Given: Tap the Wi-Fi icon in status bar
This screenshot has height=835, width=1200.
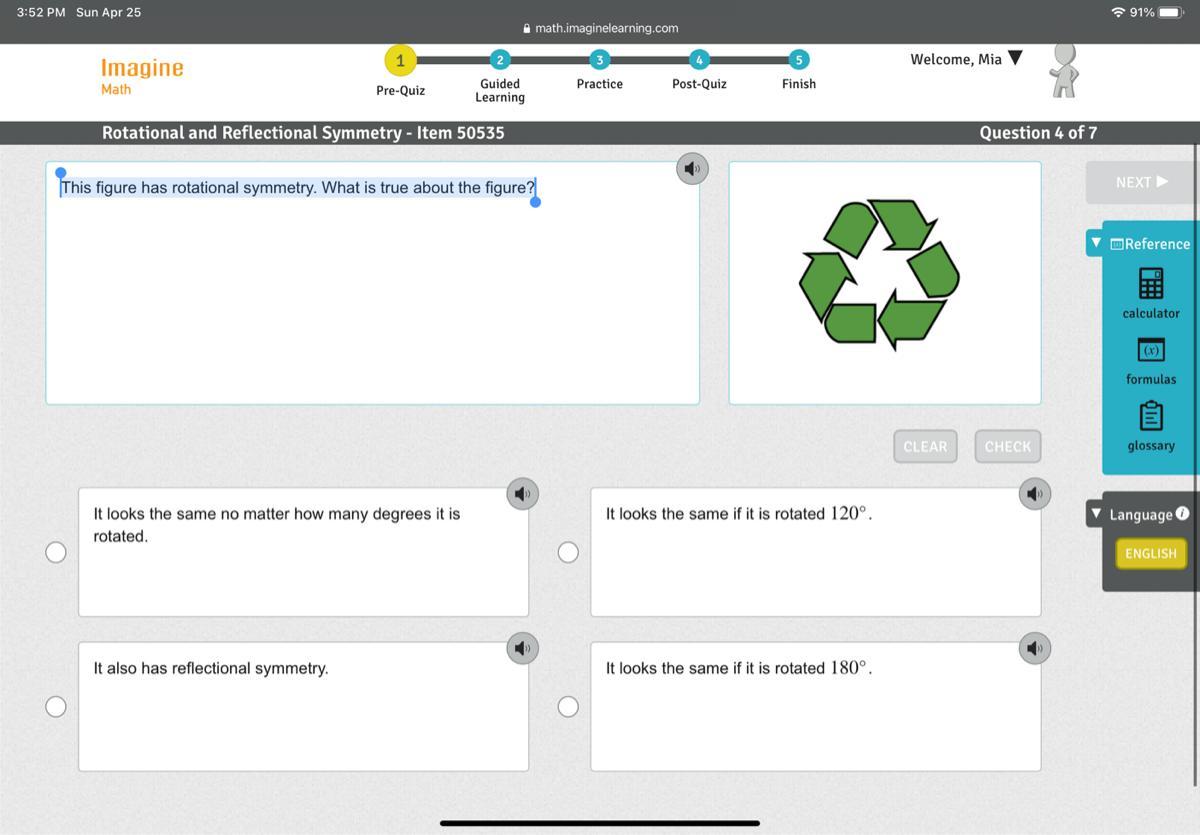Looking at the screenshot, I should coord(1118,12).
